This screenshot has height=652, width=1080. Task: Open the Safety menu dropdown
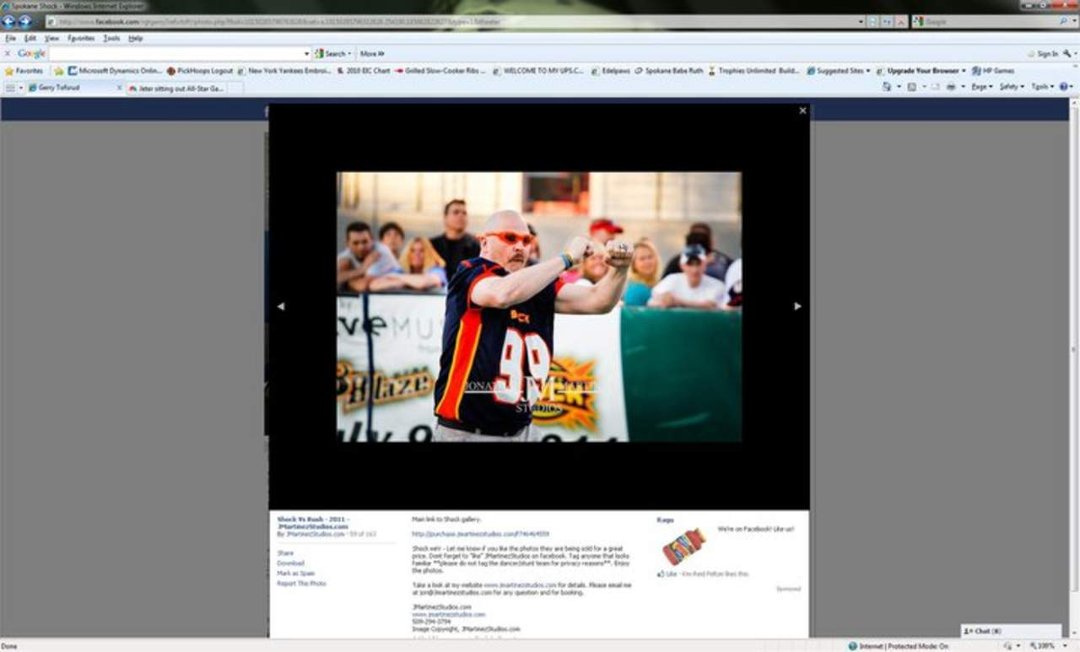(x=1012, y=87)
